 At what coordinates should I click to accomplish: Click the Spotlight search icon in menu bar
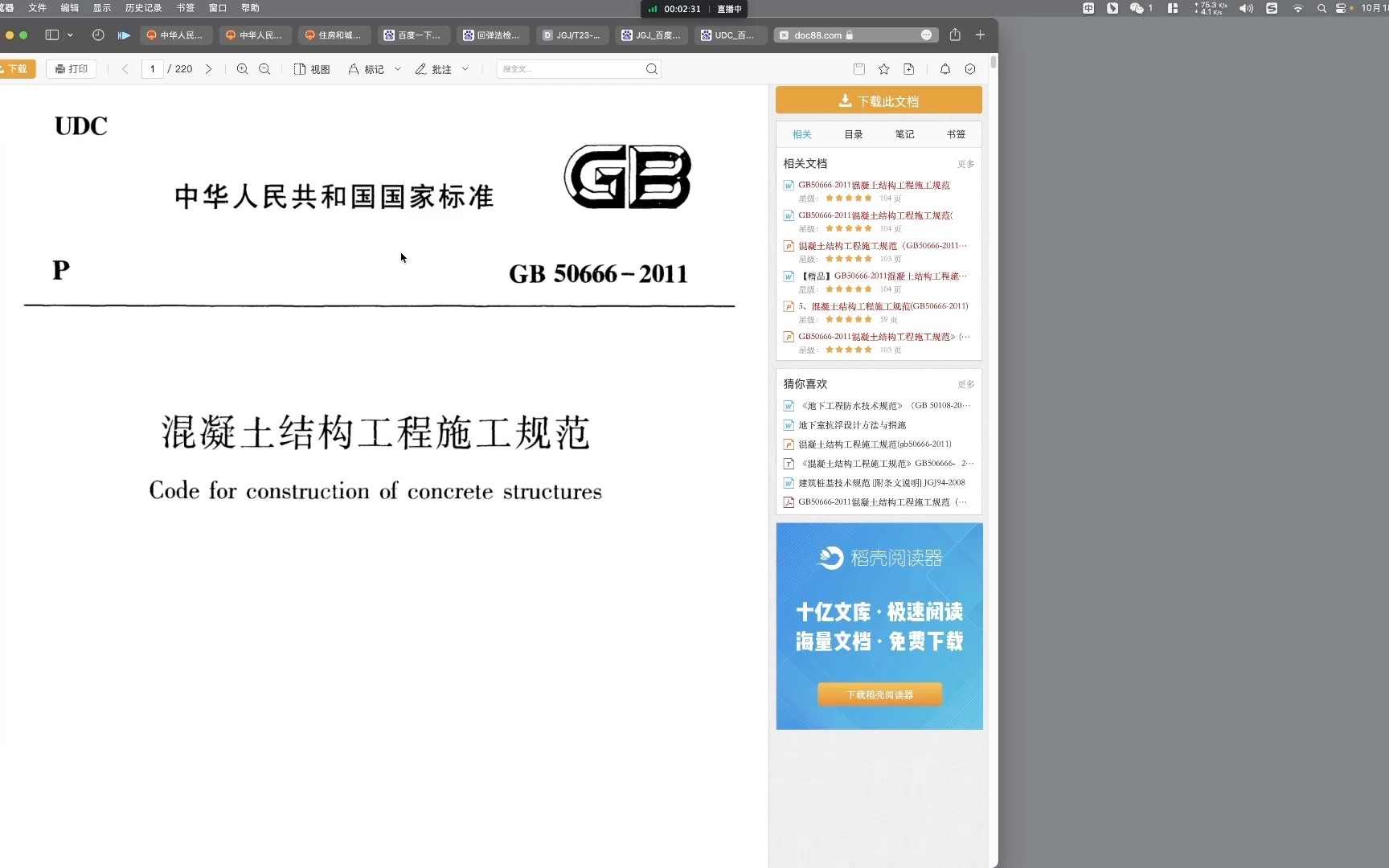[1321, 8]
